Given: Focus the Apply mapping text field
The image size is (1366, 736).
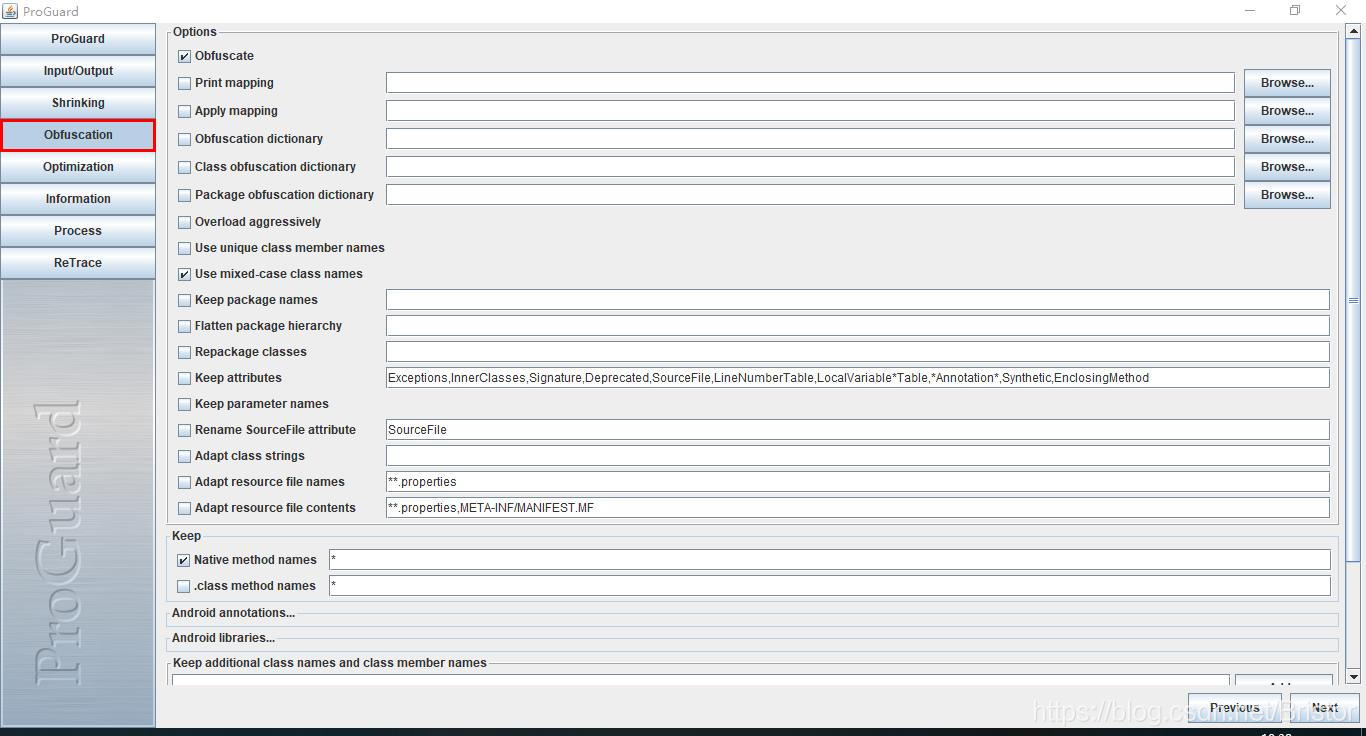Looking at the screenshot, I should [x=810, y=111].
